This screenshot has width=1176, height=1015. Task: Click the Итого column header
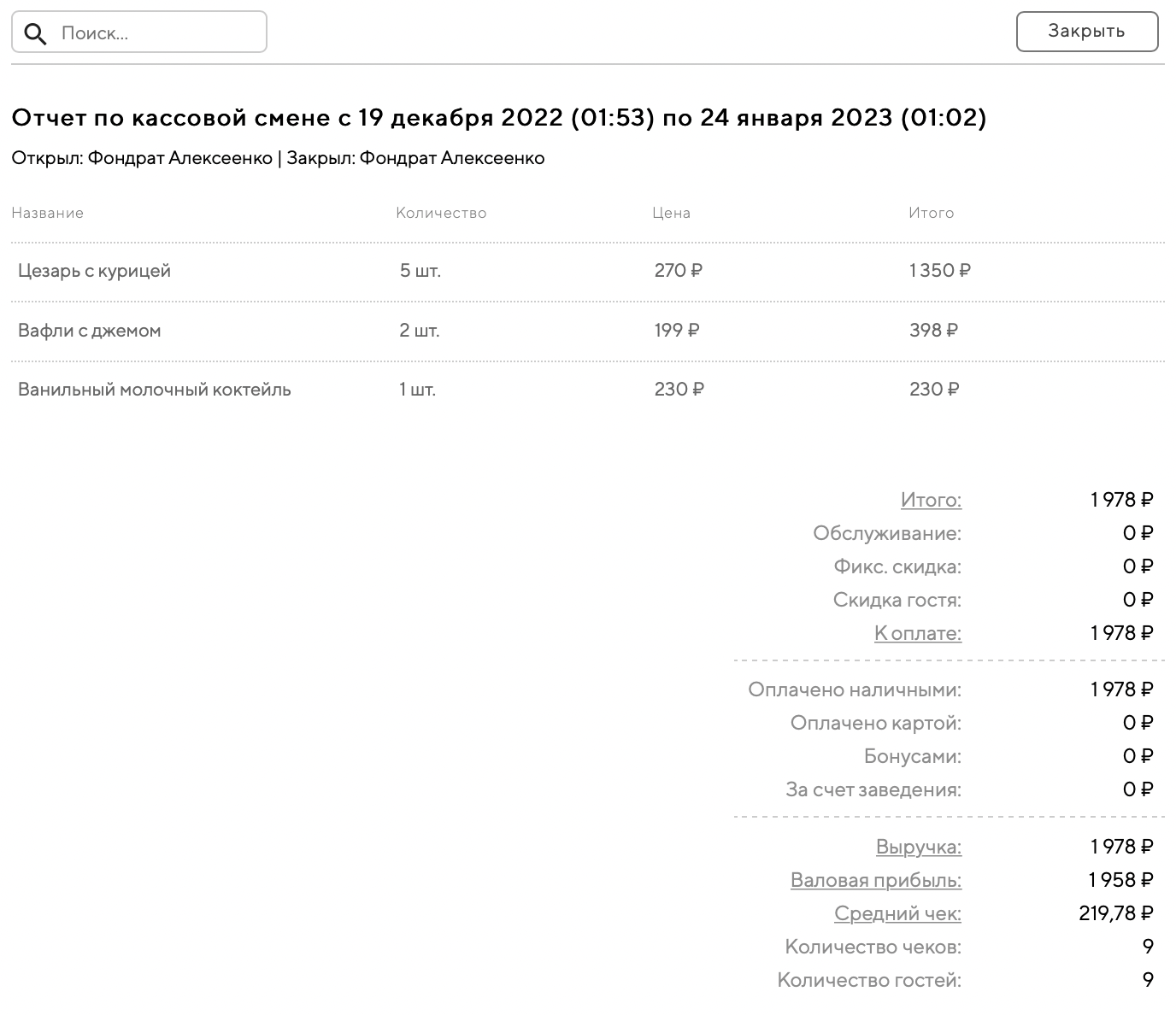(x=931, y=213)
